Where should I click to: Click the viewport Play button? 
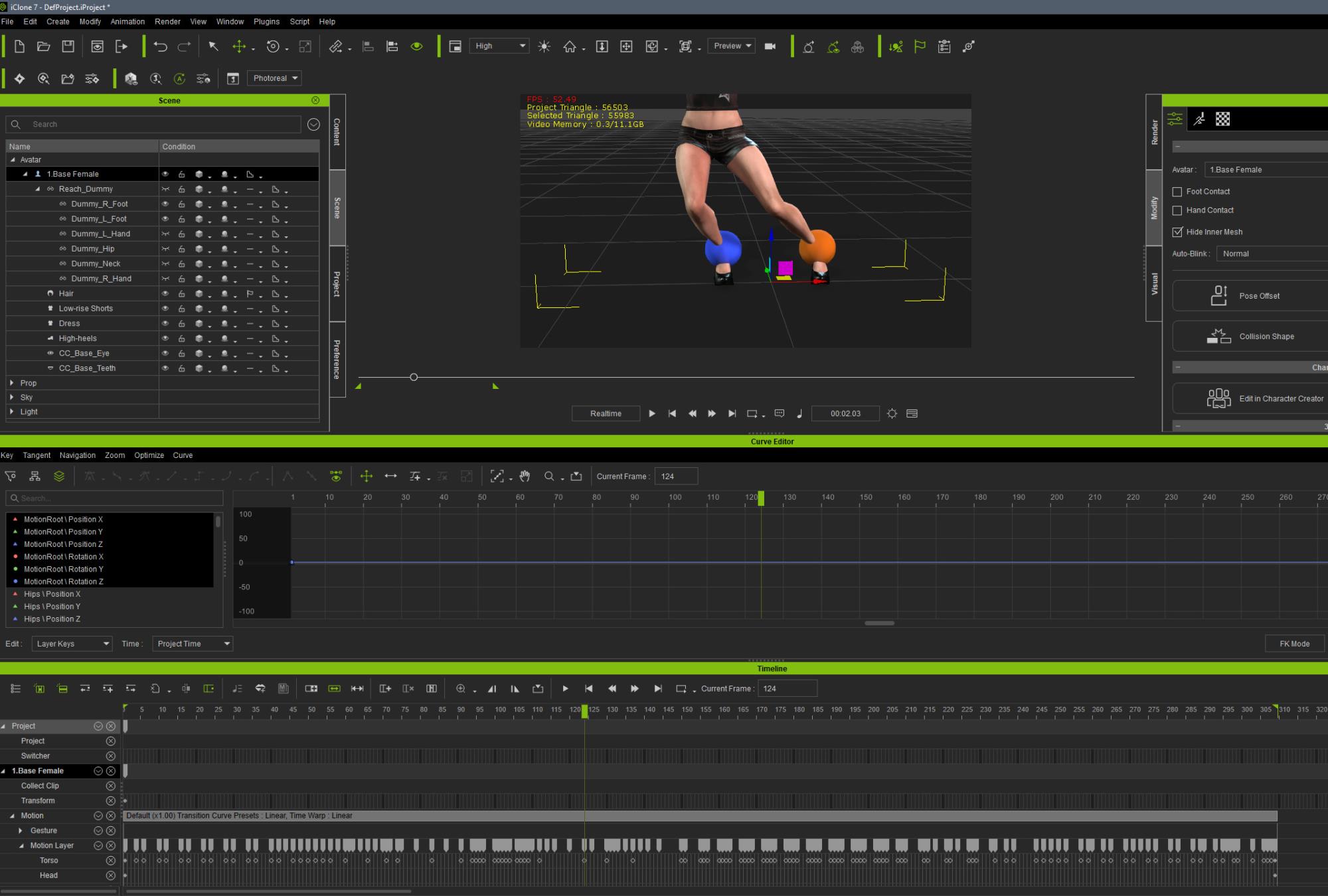point(652,413)
